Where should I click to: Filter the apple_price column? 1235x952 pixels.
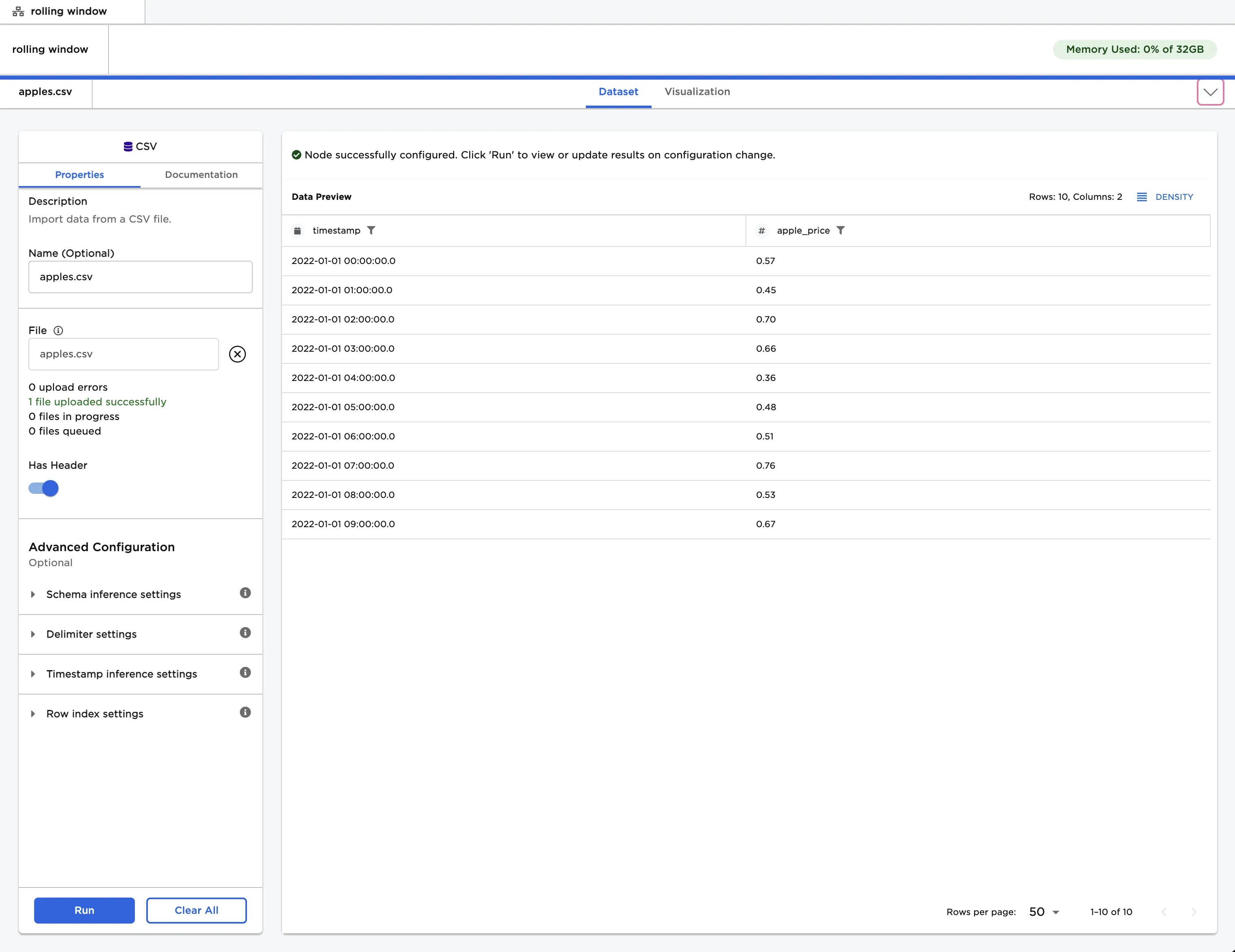point(842,230)
